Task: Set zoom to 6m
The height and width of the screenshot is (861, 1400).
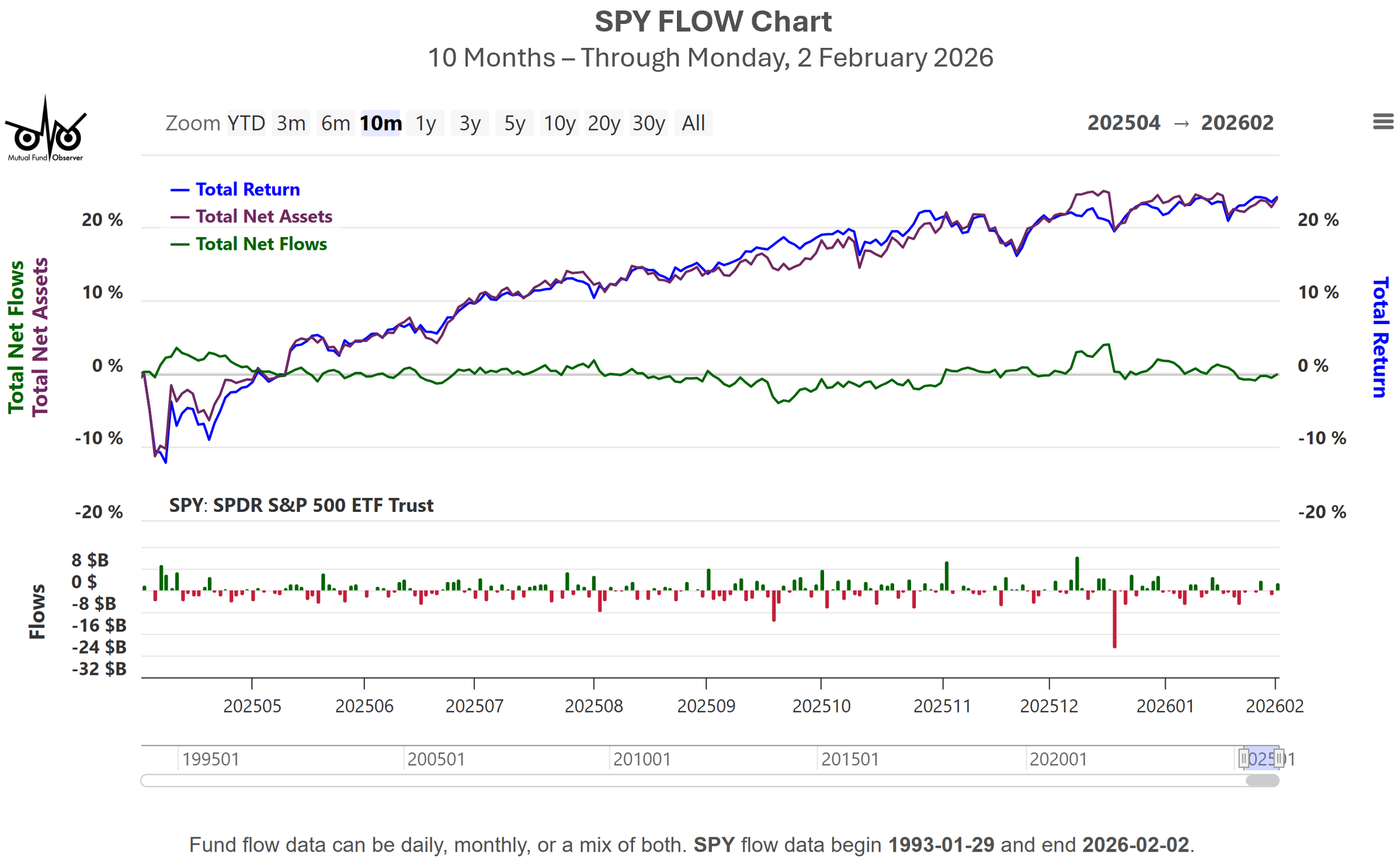Action: coord(335,123)
